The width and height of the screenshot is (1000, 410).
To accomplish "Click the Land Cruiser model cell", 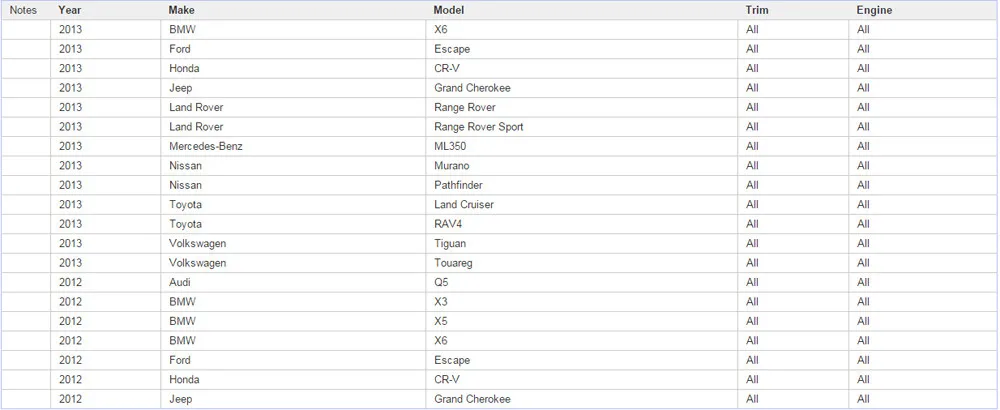I will pos(582,205).
